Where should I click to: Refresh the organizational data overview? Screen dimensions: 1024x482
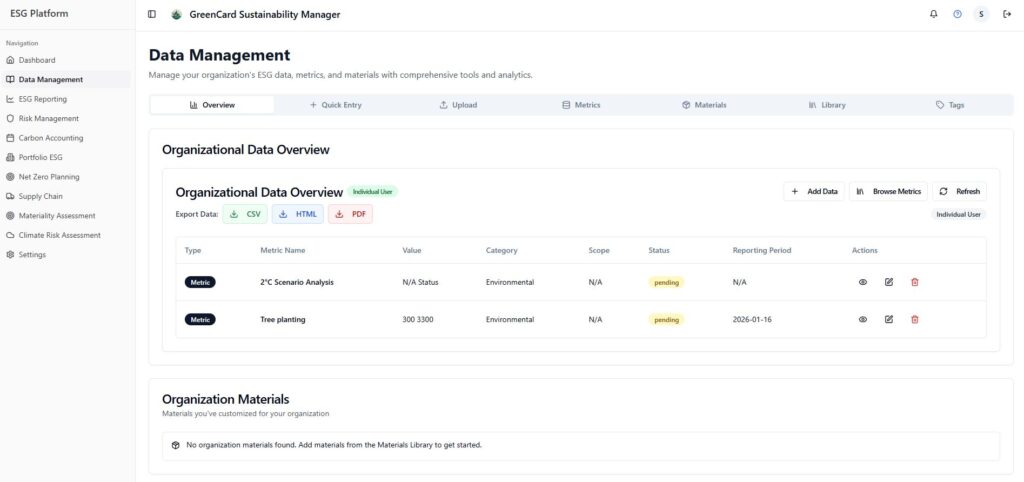pos(959,191)
